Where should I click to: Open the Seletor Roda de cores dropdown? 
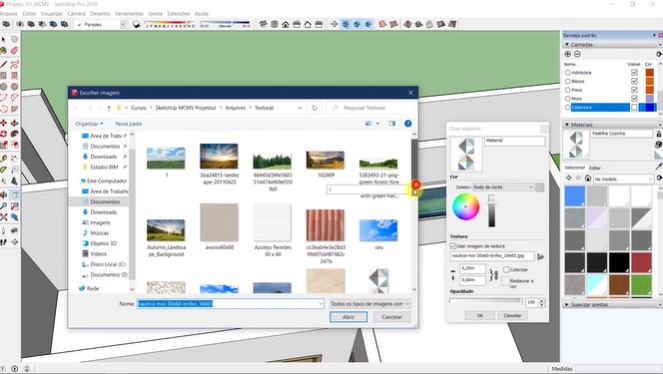tap(502, 187)
